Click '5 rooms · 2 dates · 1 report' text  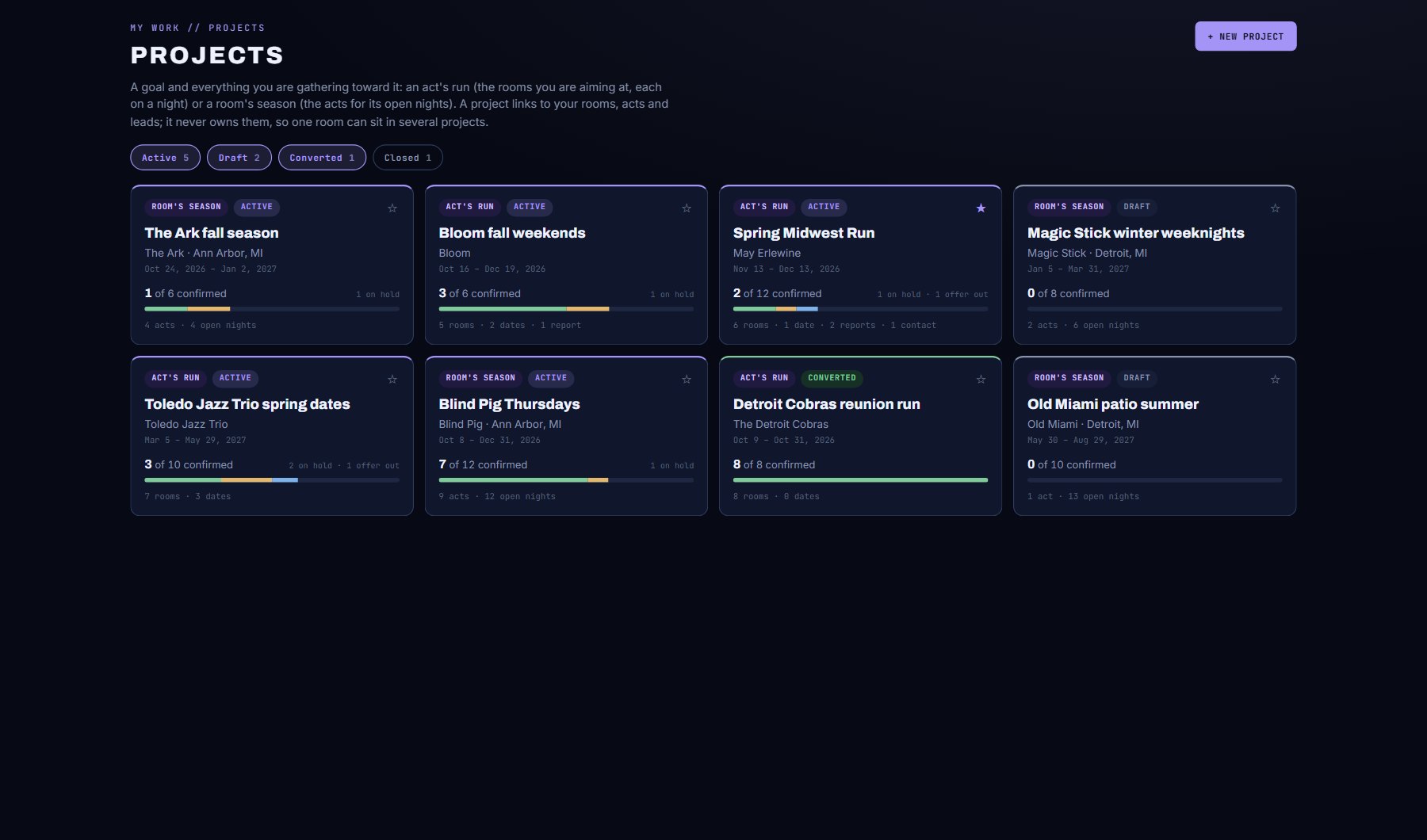(x=510, y=326)
